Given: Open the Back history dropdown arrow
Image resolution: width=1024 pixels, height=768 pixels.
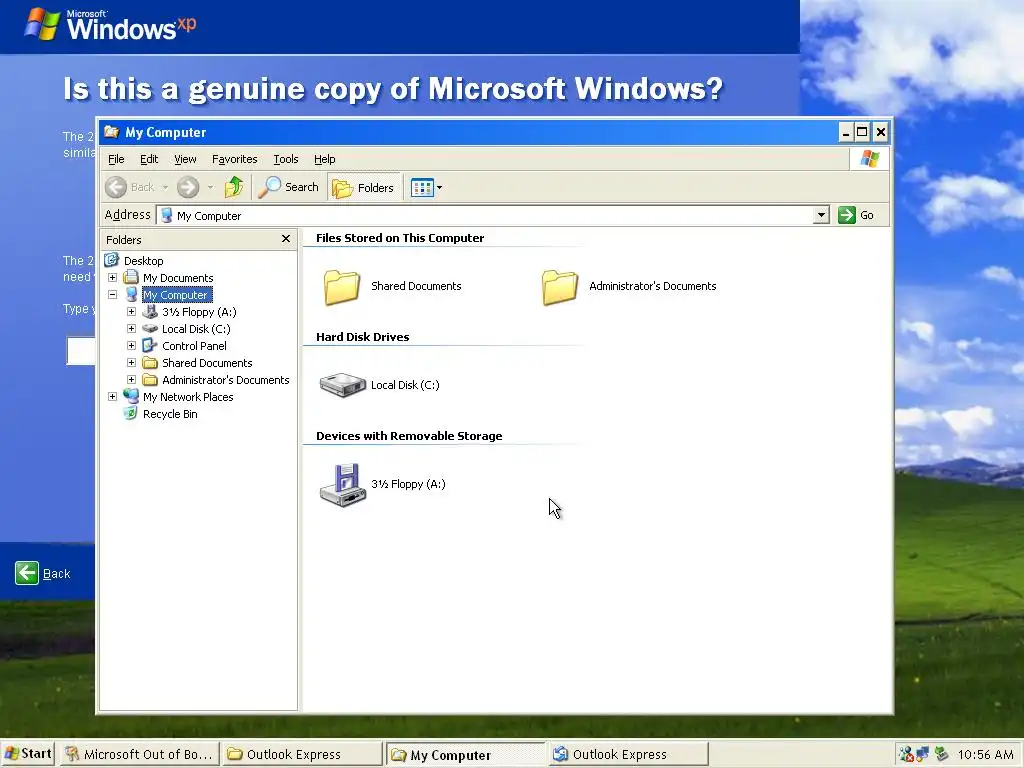Looking at the screenshot, I should [165, 187].
